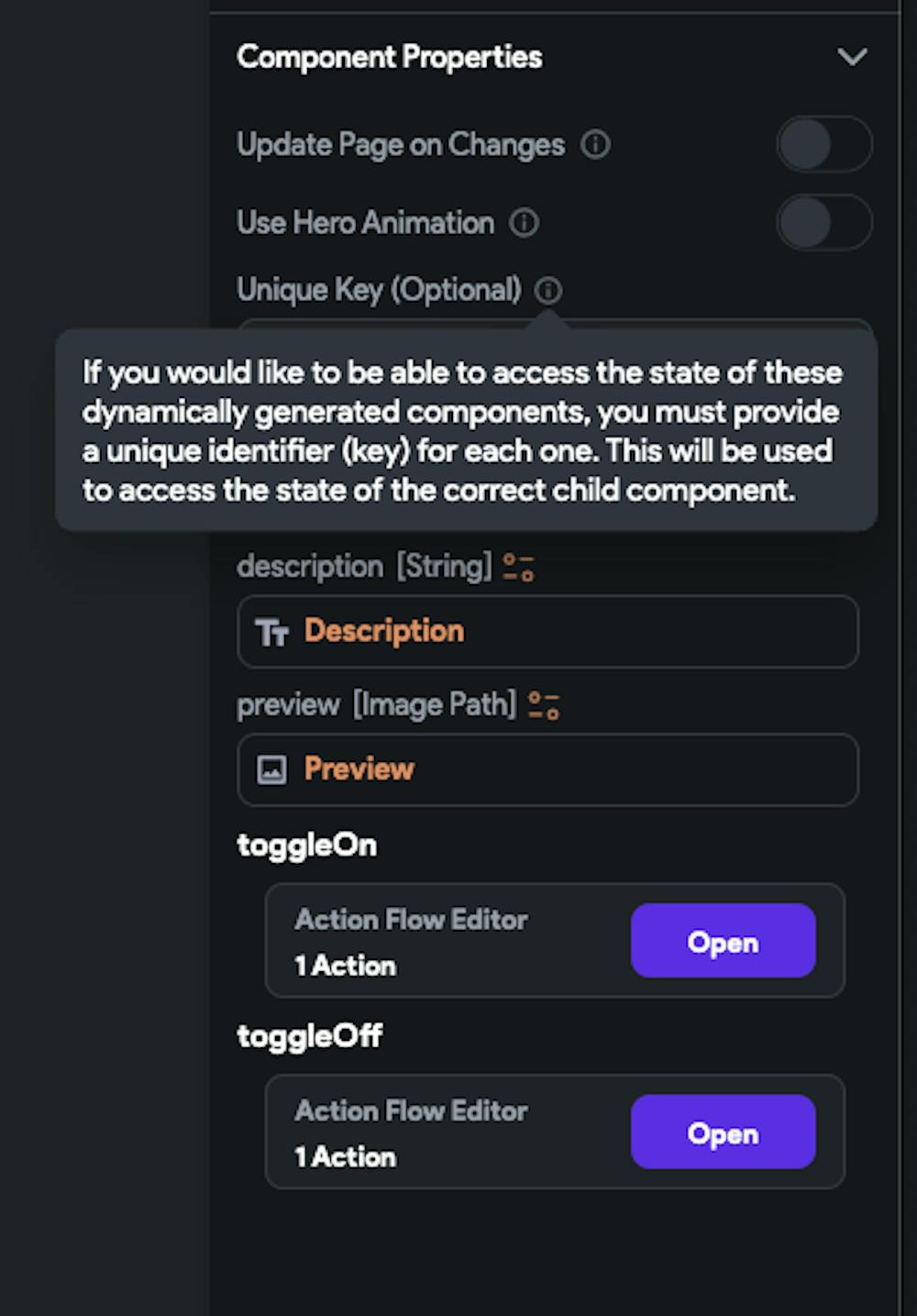
Task: Open variable binding for the description String property
Action: 523,566
